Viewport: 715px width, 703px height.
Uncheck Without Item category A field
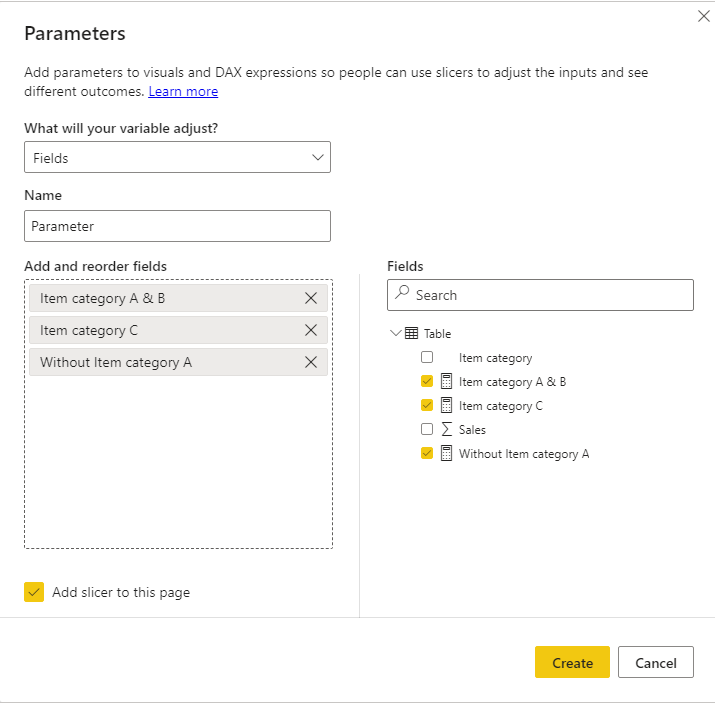click(427, 453)
